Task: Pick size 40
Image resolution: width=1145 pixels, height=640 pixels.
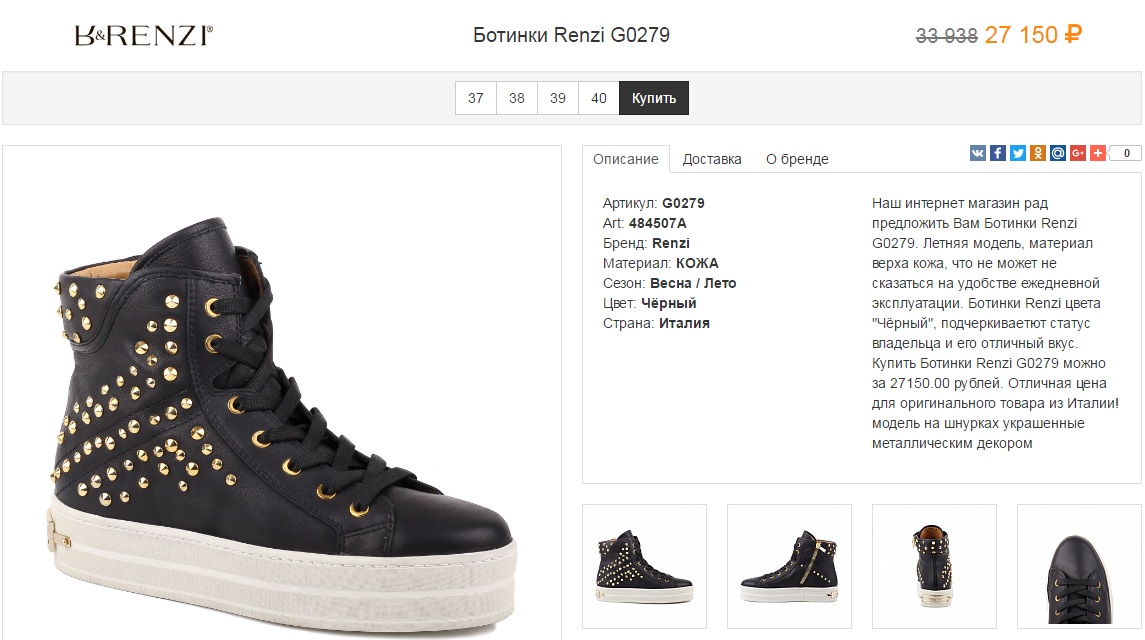Action: click(599, 98)
